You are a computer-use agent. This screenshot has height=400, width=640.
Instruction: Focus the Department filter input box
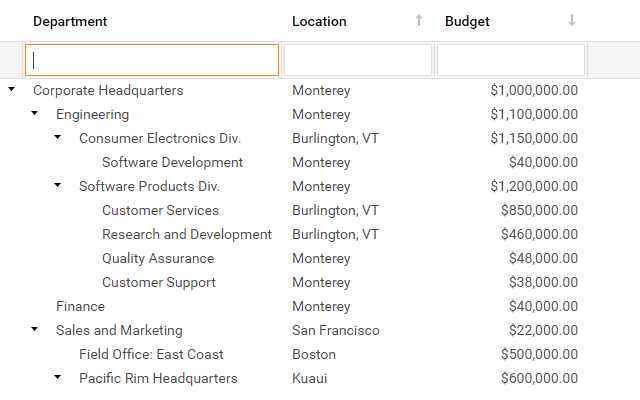coord(152,60)
